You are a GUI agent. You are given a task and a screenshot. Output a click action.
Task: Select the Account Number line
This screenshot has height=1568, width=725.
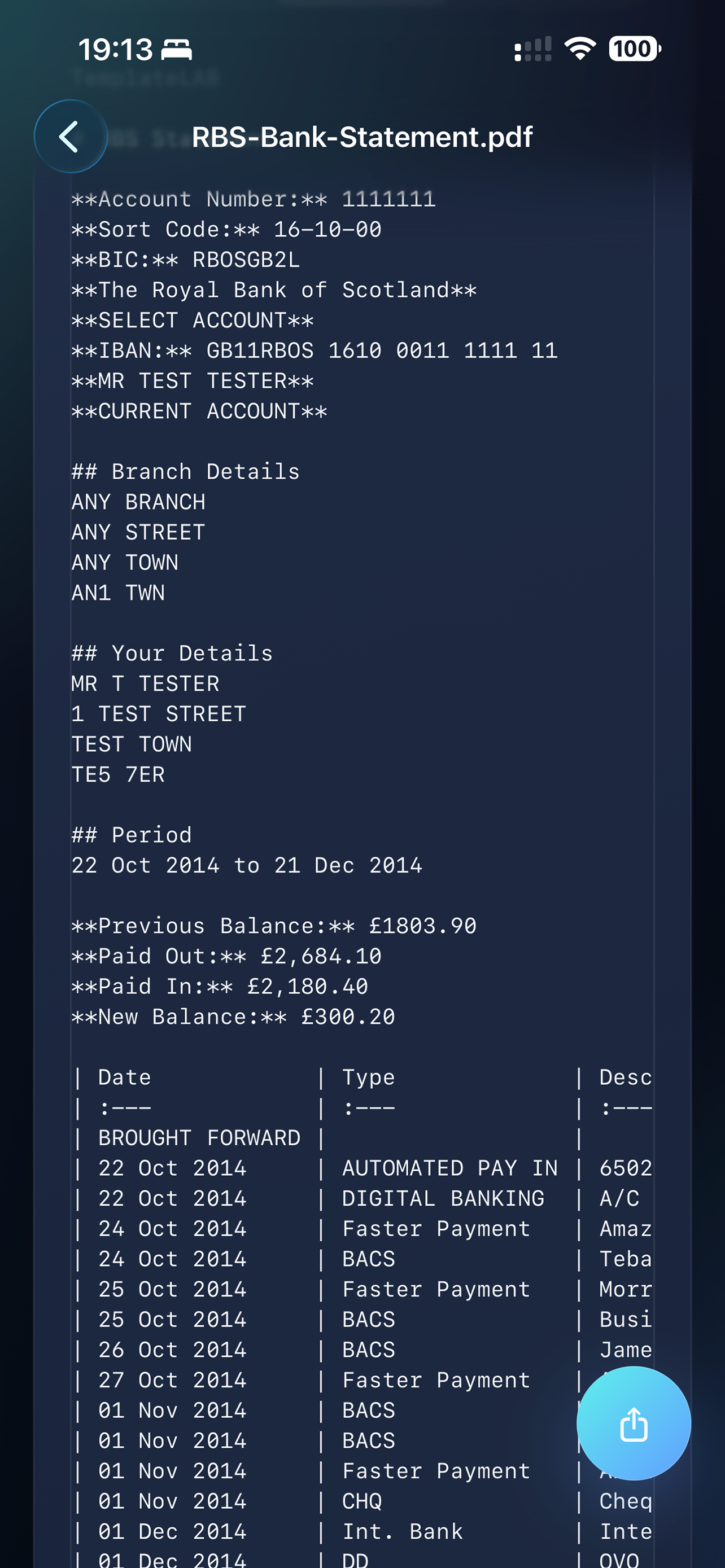click(254, 199)
